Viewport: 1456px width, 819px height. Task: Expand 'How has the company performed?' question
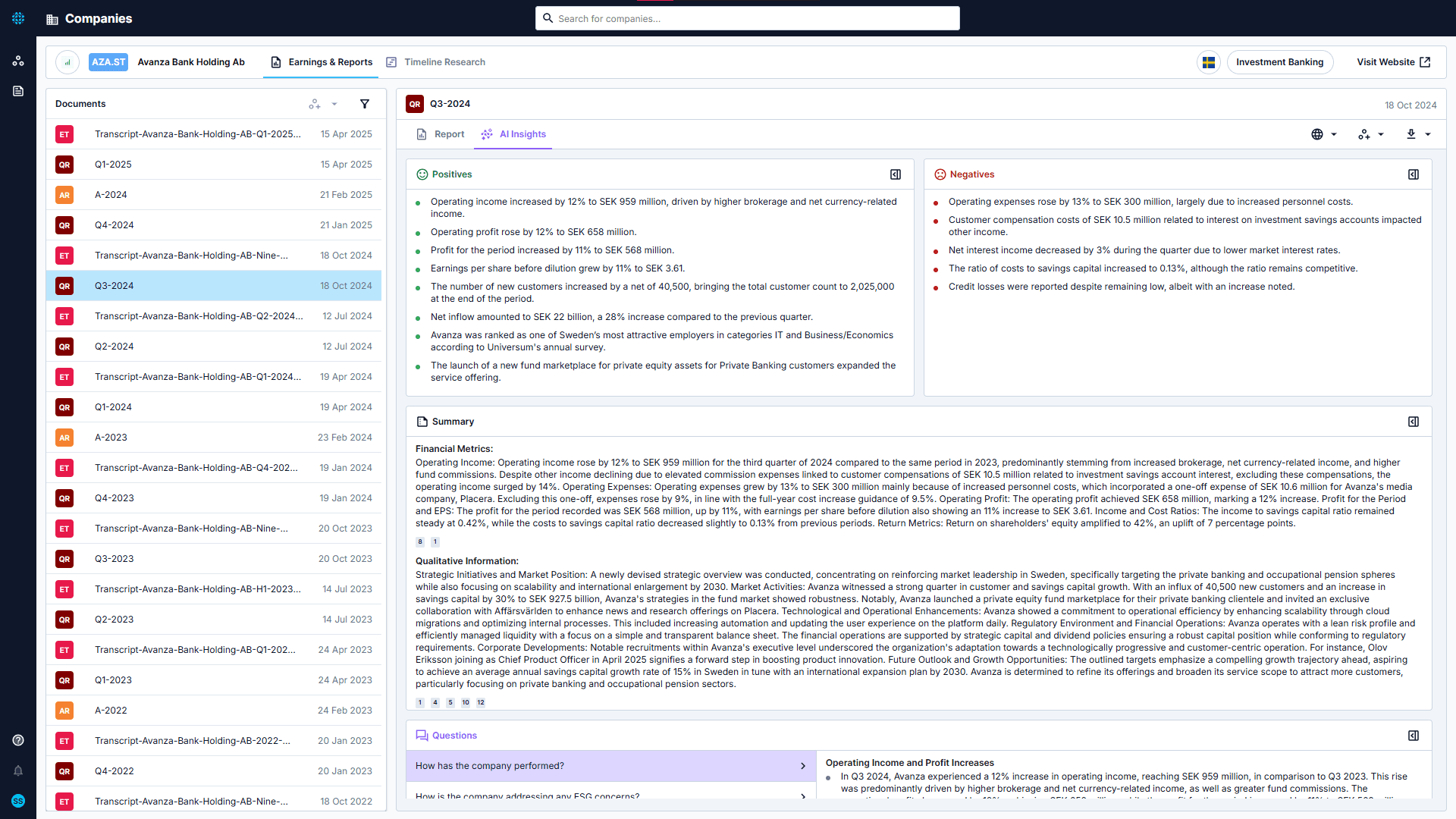pos(611,766)
